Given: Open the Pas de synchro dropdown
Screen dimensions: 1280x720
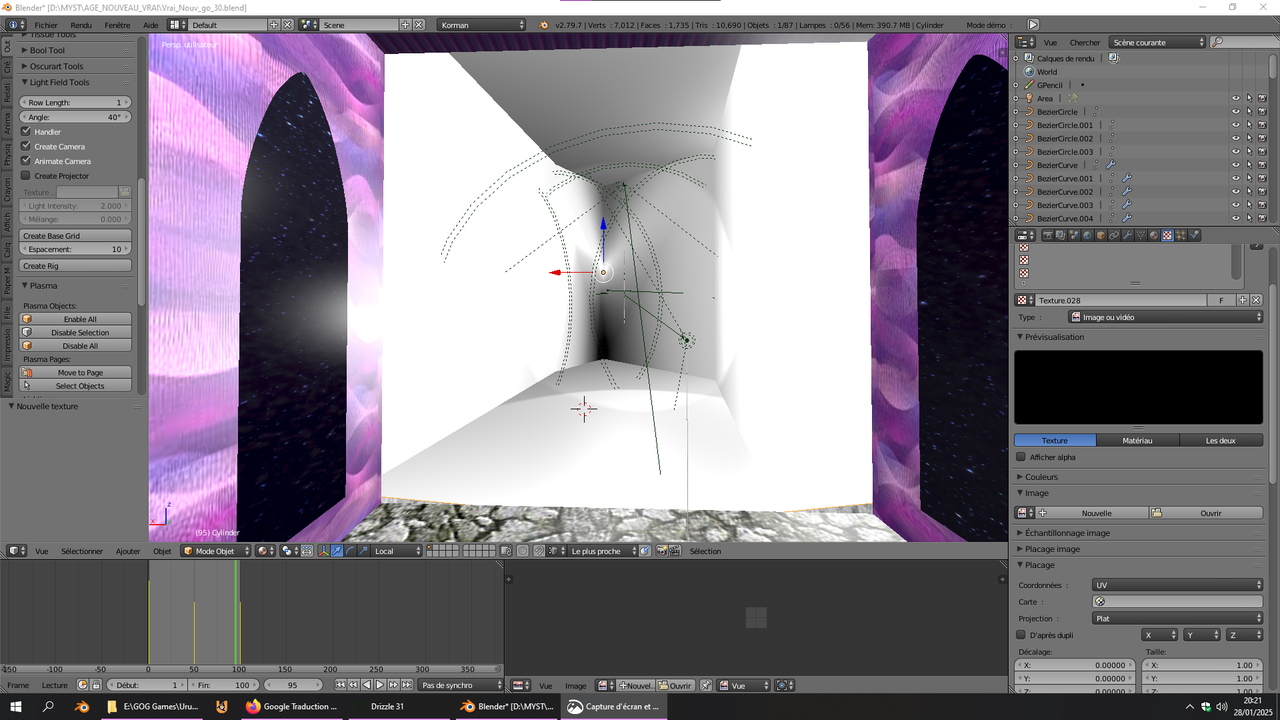Looking at the screenshot, I should pos(461,685).
